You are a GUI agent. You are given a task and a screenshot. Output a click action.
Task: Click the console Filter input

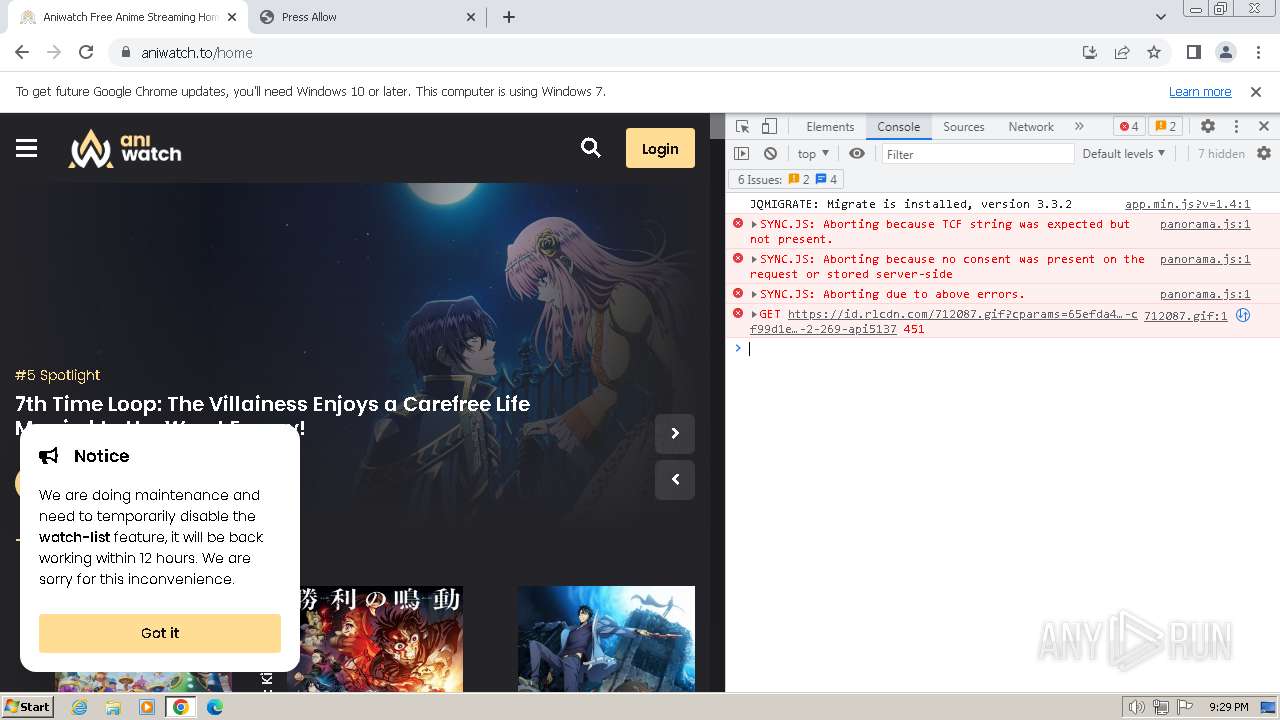coord(977,154)
